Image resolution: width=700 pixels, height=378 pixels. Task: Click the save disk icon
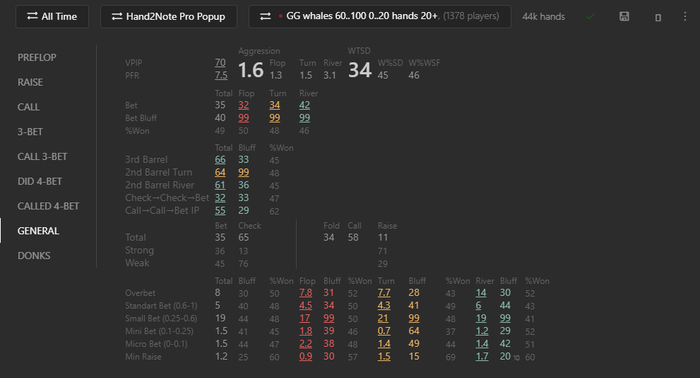click(624, 17)
